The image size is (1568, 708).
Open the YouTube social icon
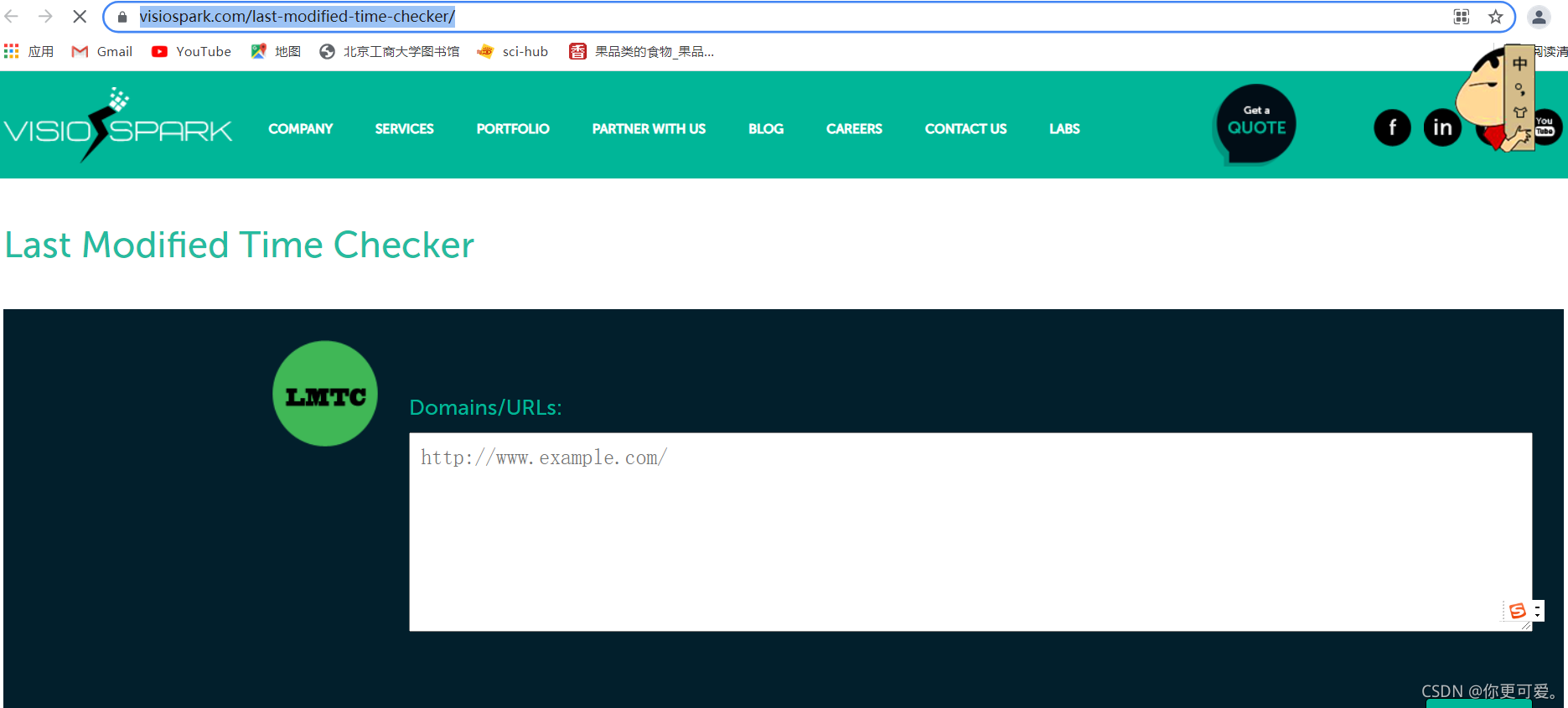[x=1547, y=127]
